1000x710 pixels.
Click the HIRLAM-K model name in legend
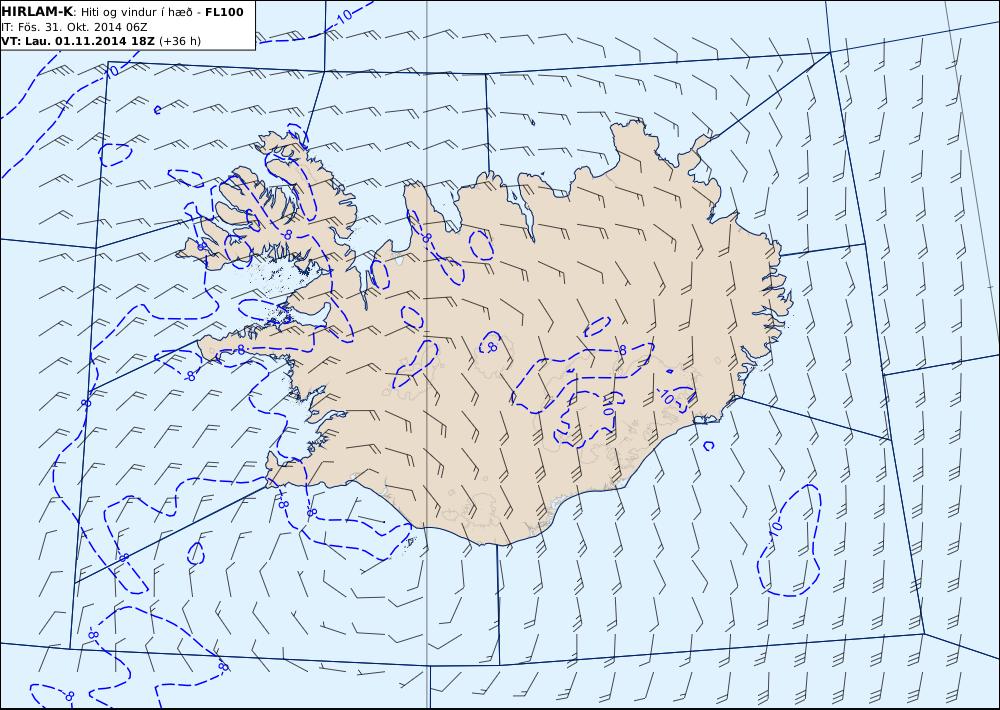38,12
